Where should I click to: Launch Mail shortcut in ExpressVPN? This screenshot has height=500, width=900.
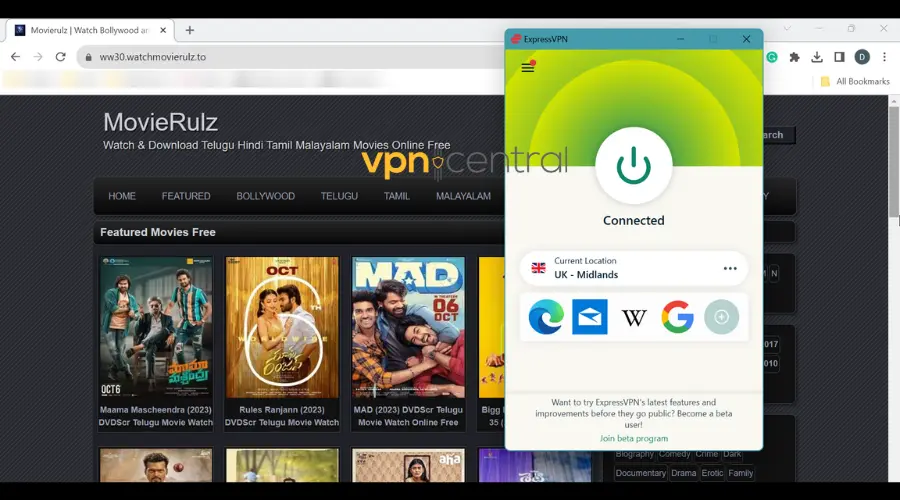pyautogui.click(x=589, y=316)
